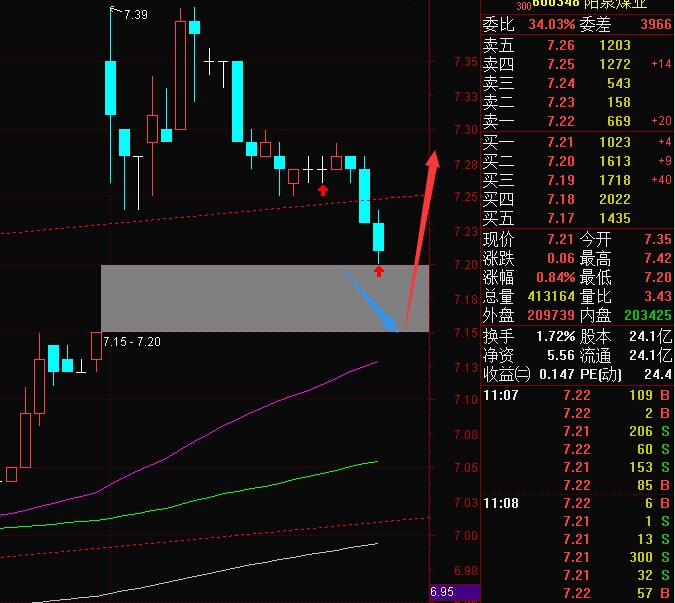Click the 净资 value 5.56
This screenshot has width=675, height=603.
point(560,356)
